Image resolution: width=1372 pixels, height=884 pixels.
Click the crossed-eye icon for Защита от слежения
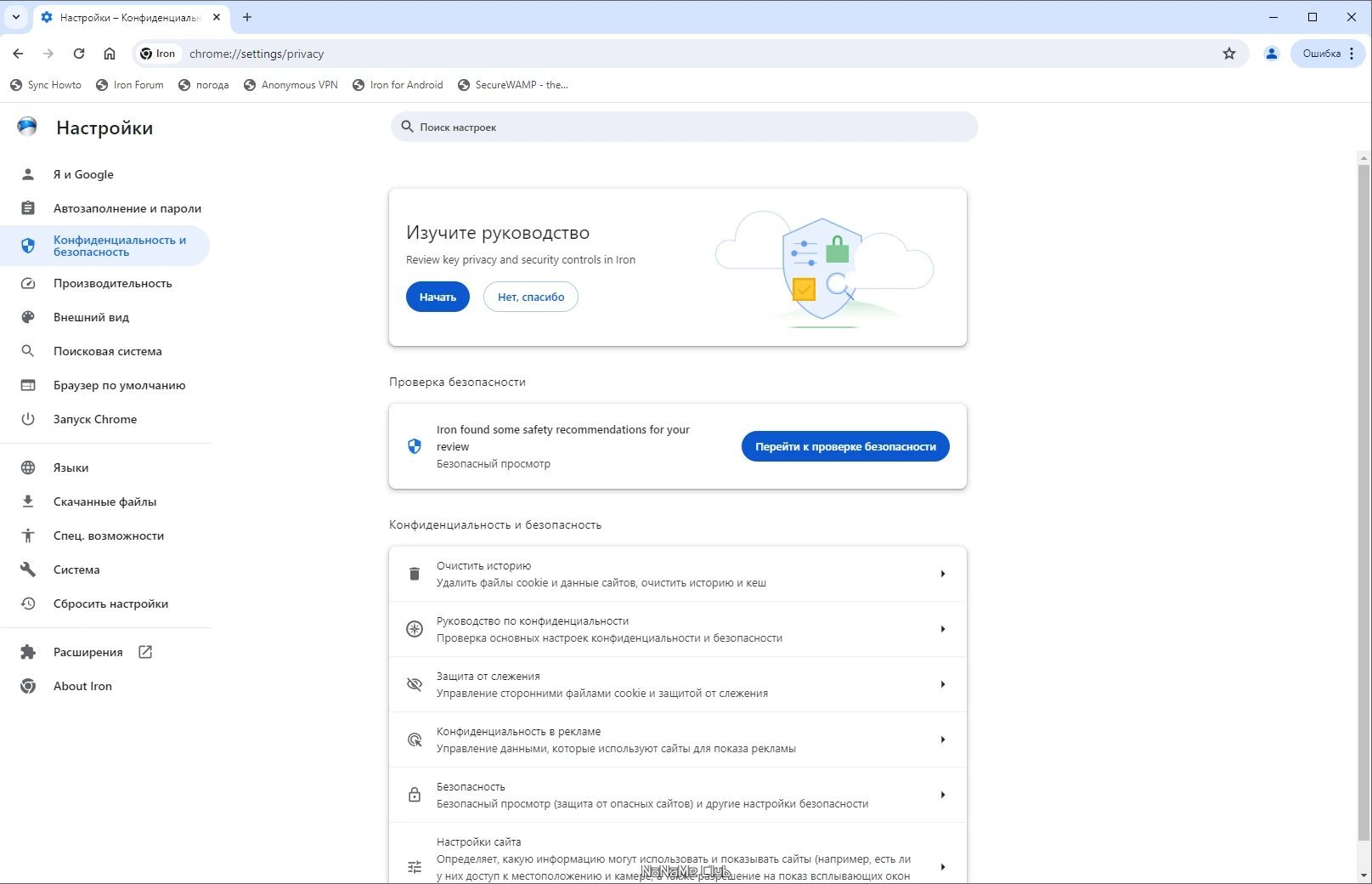click(x=415, y=684)
